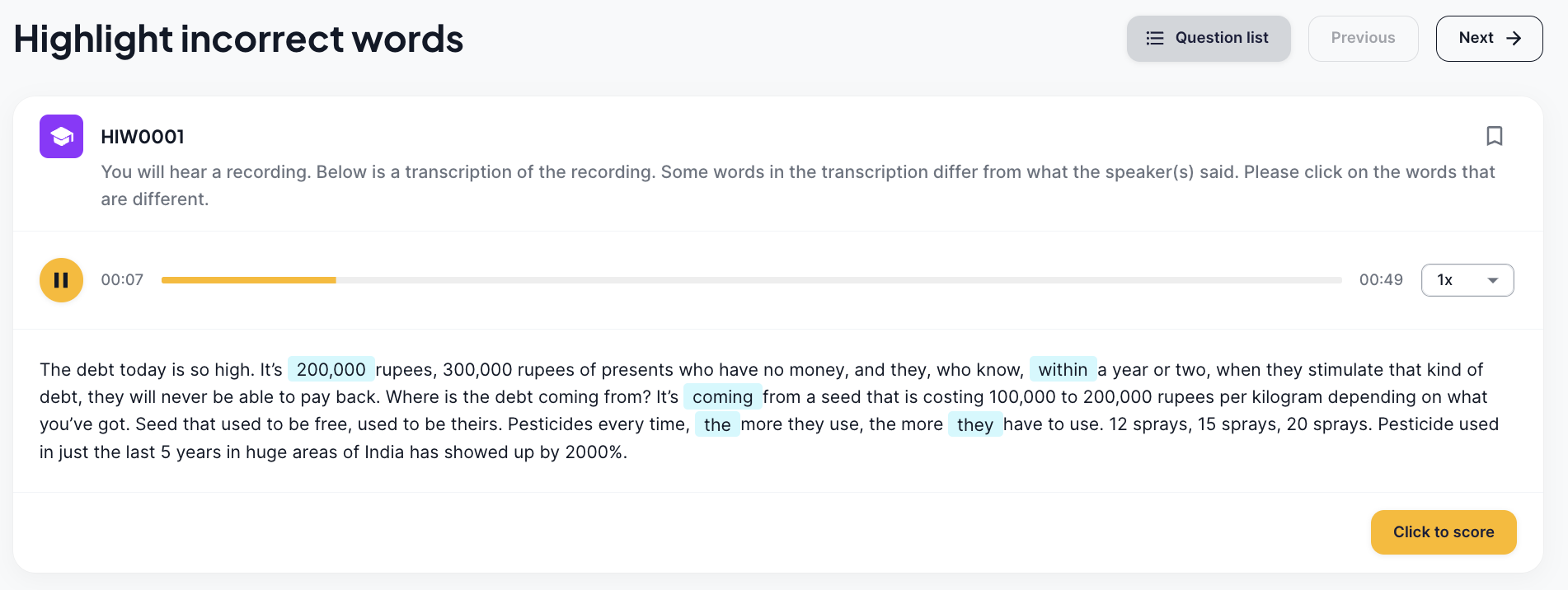Image resolution: width=1568 pixels, height=590 pixels.
Task: Click the purple graduation cap icon
Action: tap(61, 136)
